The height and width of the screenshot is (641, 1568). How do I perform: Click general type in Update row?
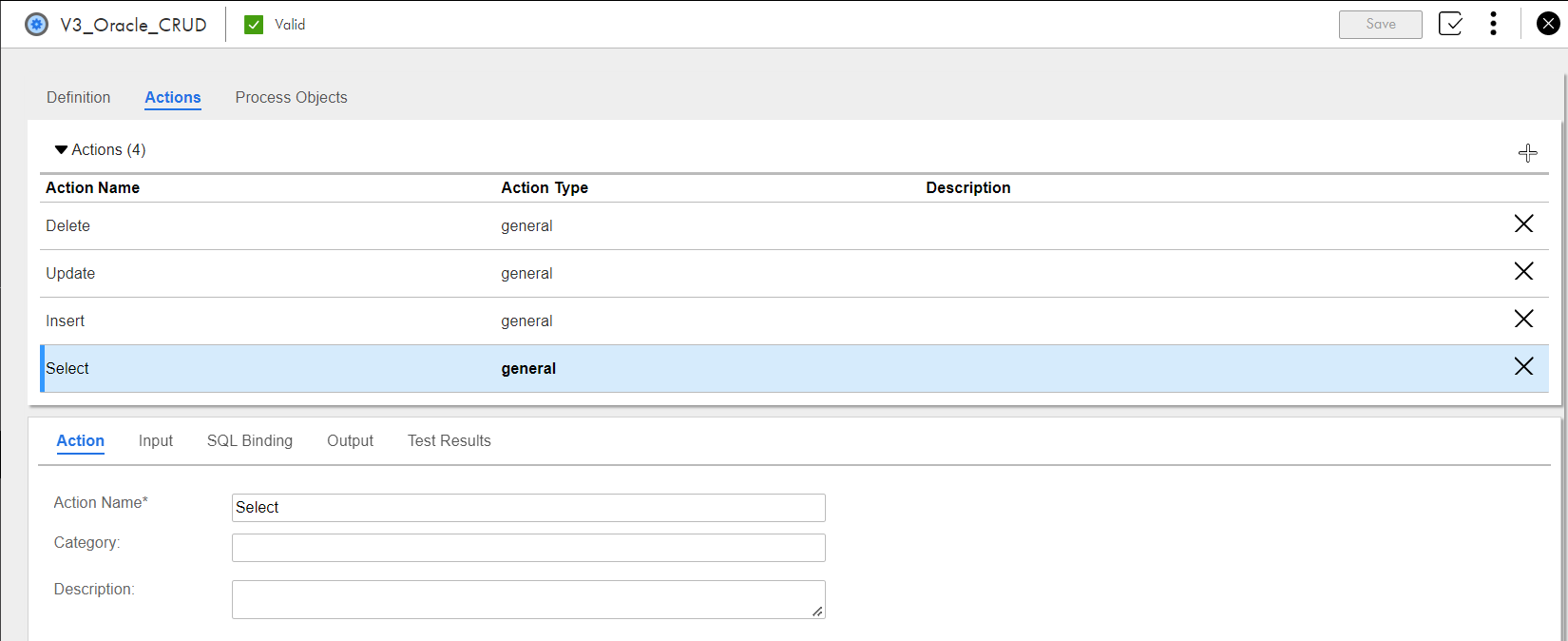(x=526, y=274)
